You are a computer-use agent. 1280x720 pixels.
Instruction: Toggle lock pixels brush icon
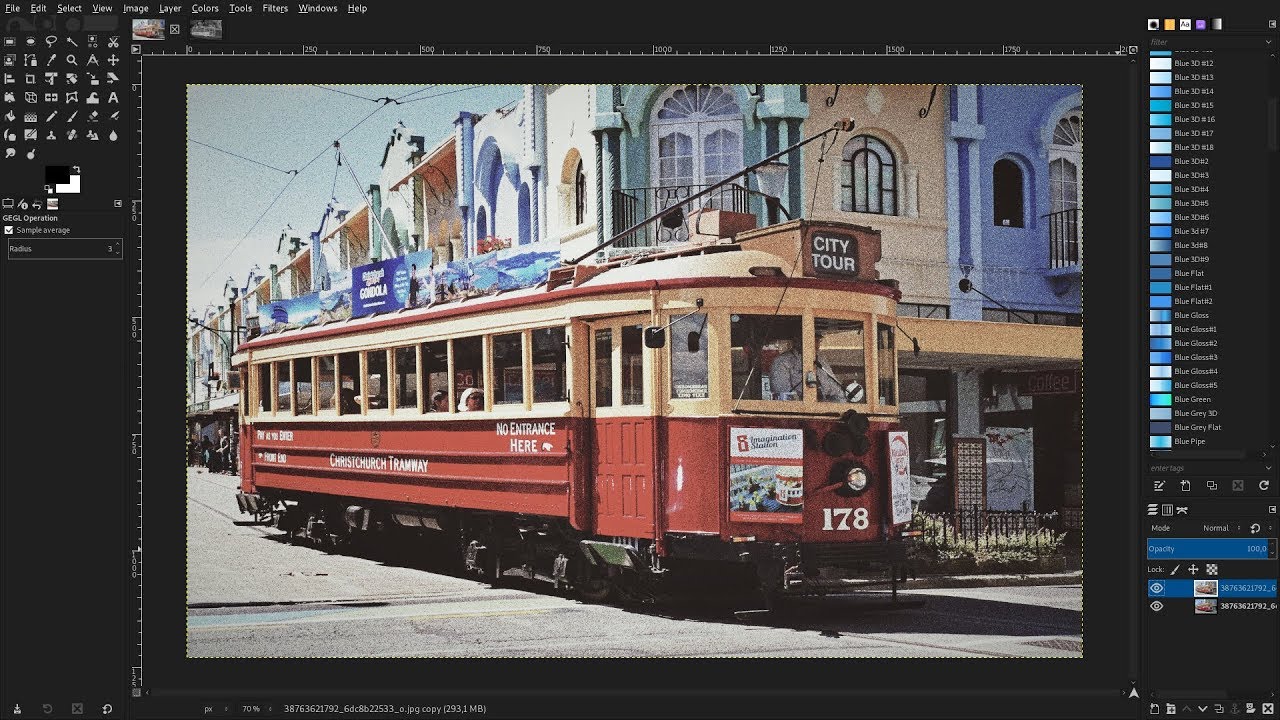pos(1175,569)
